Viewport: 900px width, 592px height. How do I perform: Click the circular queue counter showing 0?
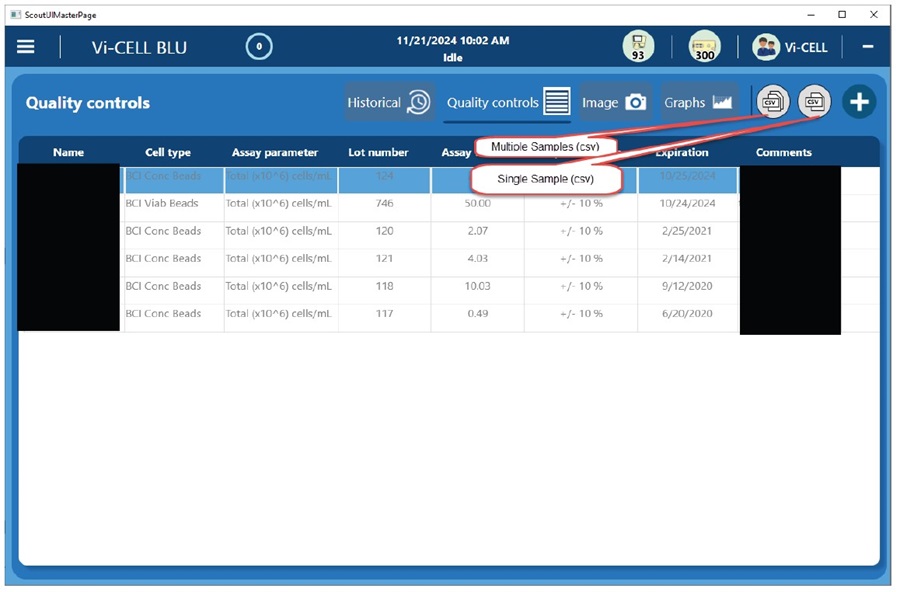coord(259,47)
